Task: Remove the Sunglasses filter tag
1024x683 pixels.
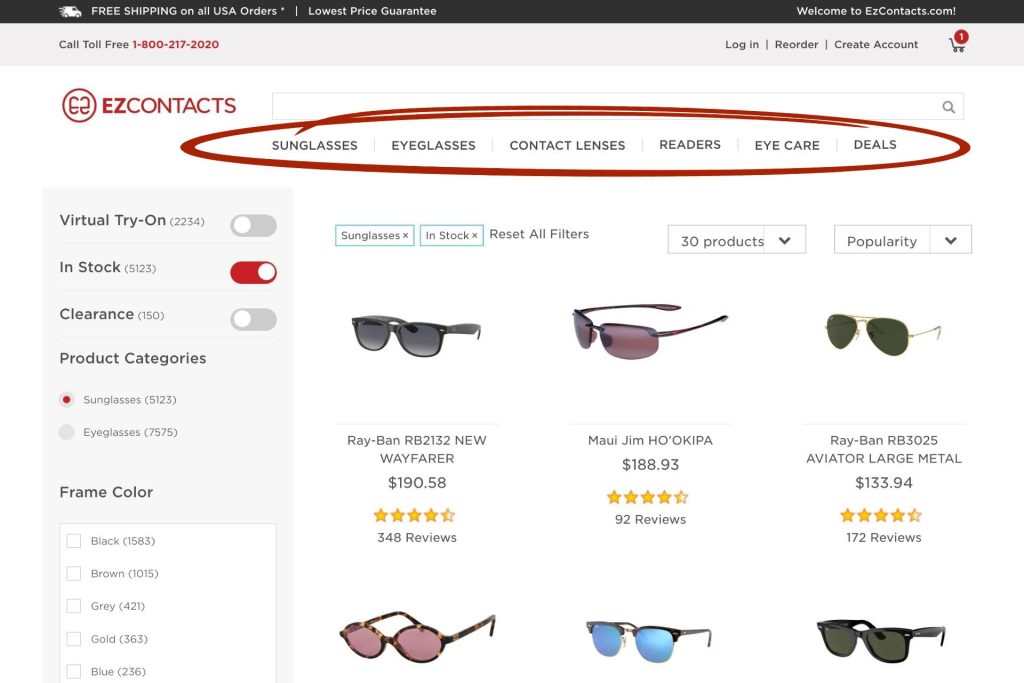Action: click(x=405, y=236)
